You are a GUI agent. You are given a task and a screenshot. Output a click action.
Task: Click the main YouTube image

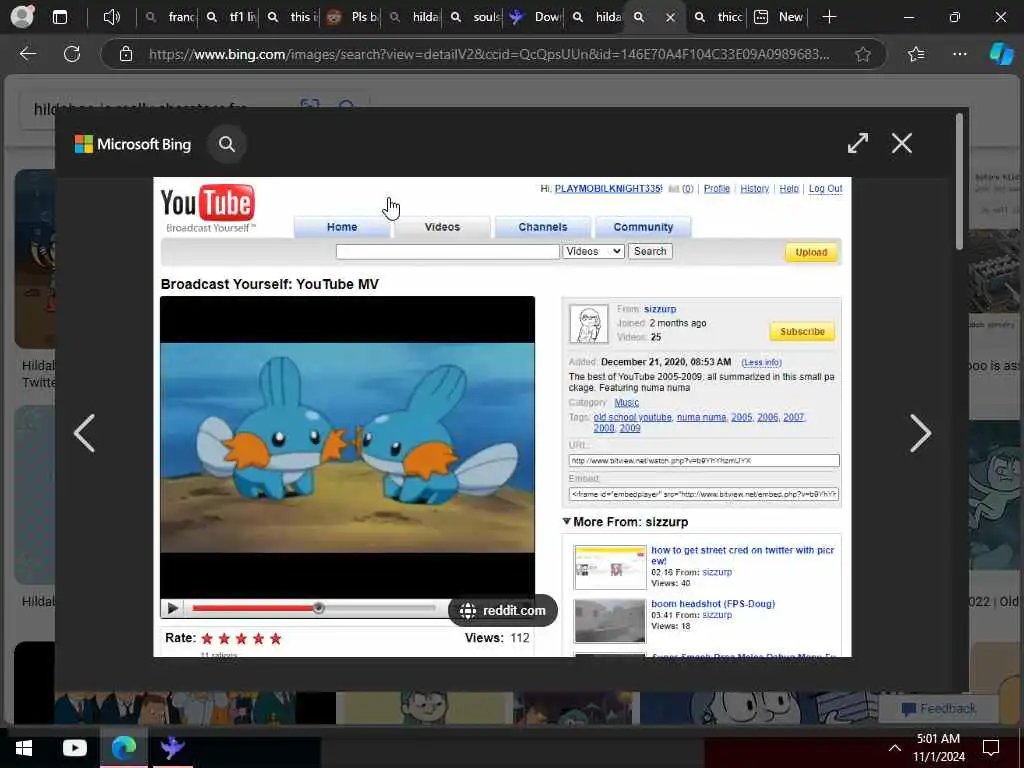(502, 417)
